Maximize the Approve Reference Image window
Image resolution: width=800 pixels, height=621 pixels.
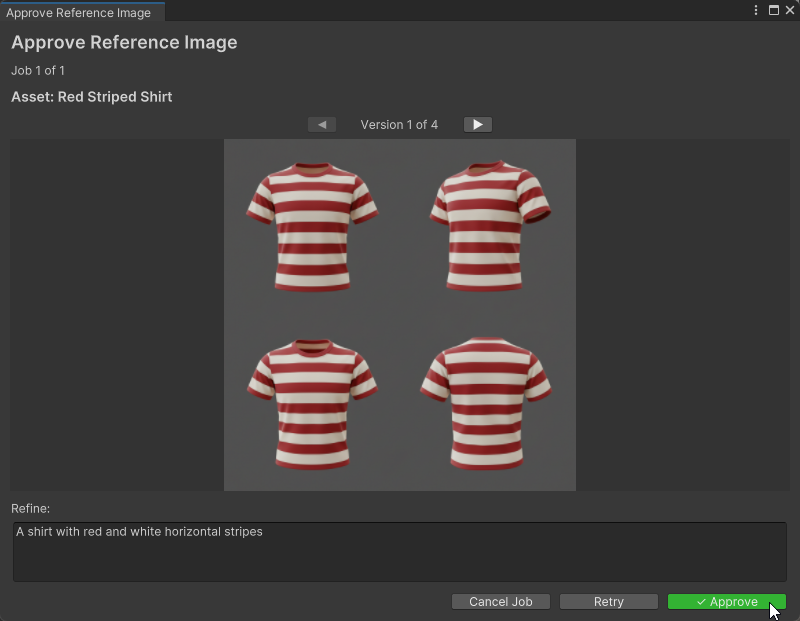point(773,10)
